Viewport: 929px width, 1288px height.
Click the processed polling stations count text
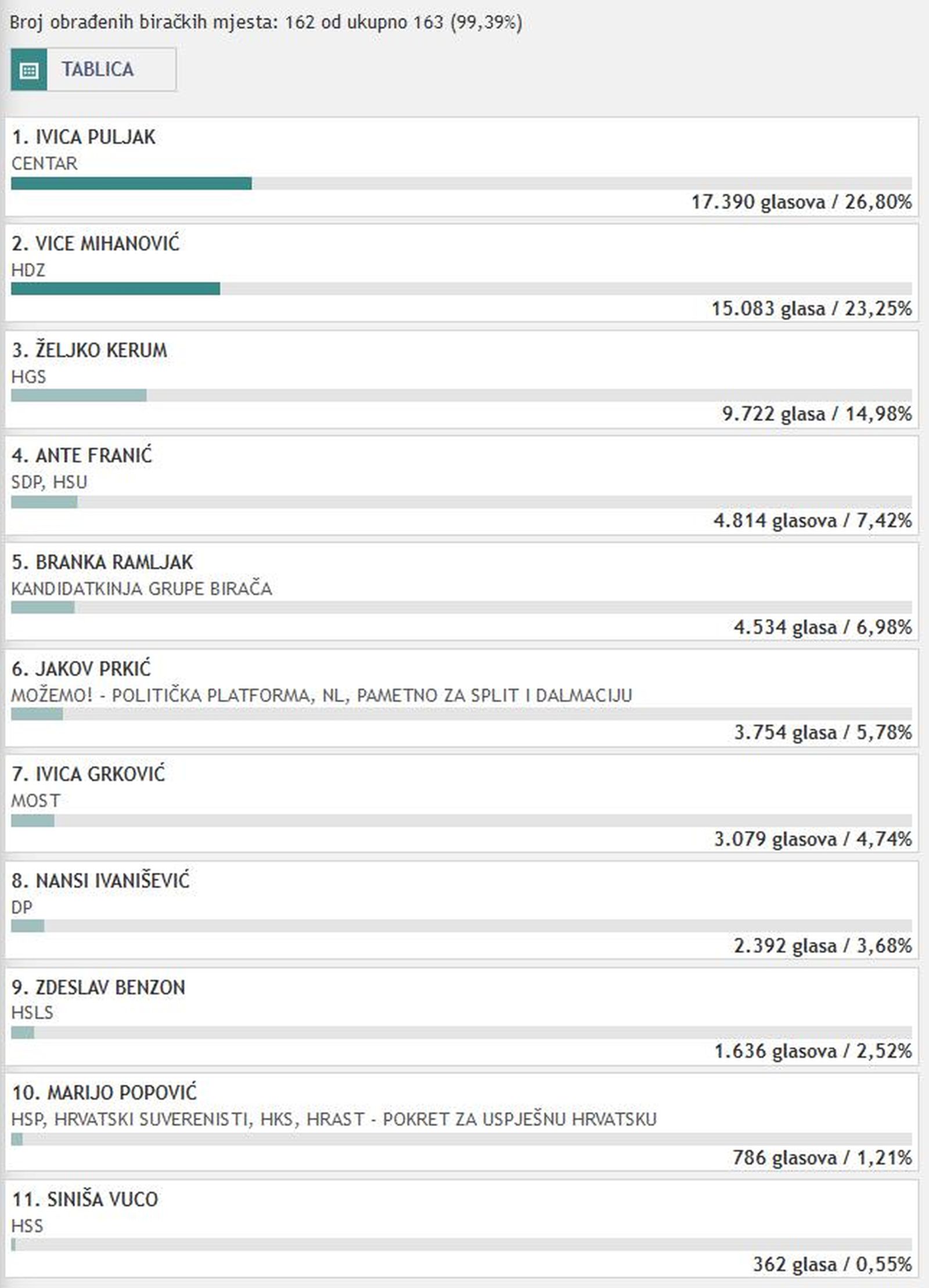click(266, 23)
